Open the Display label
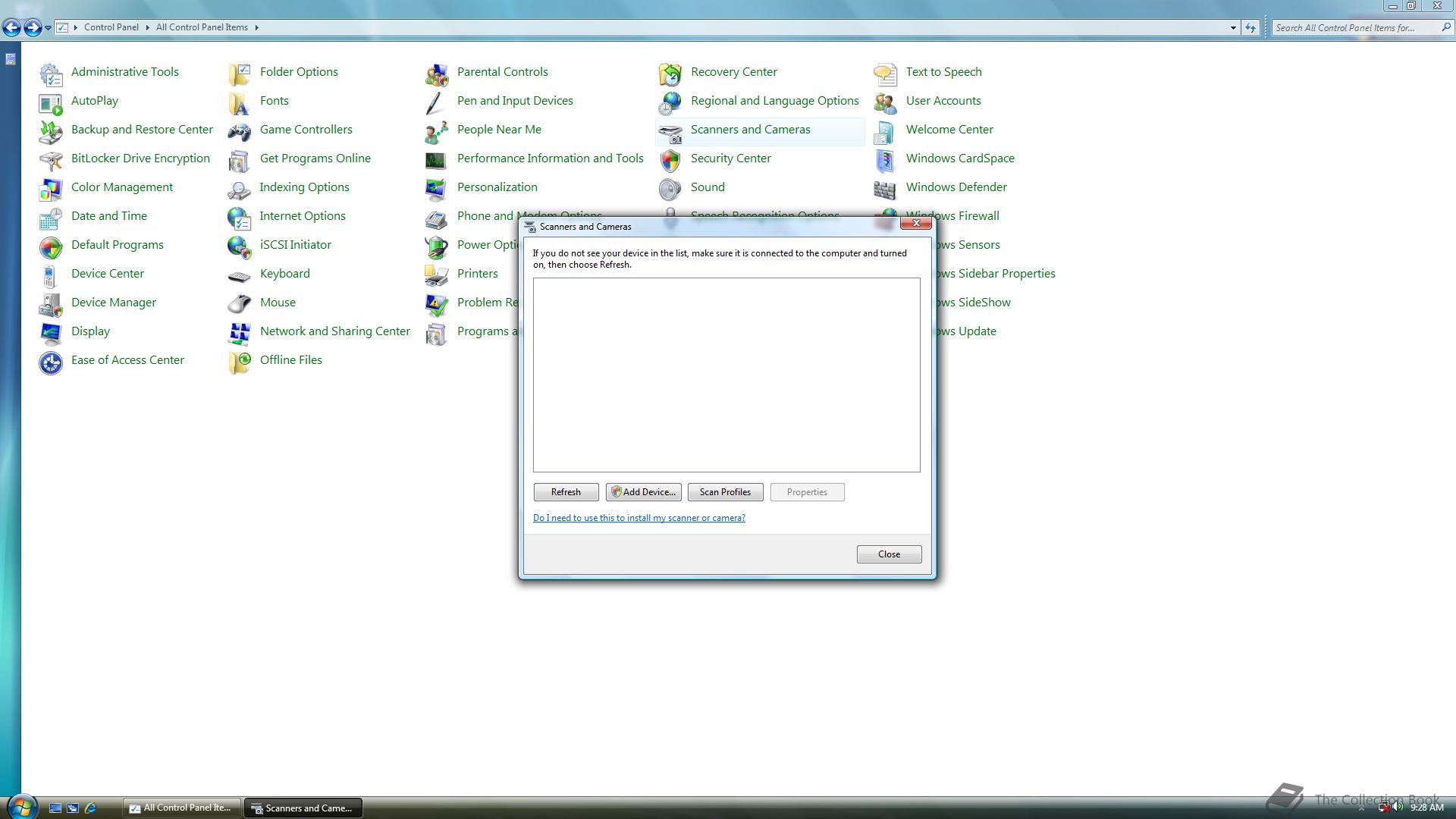1456x819 pixels. (x=90, y=331)
